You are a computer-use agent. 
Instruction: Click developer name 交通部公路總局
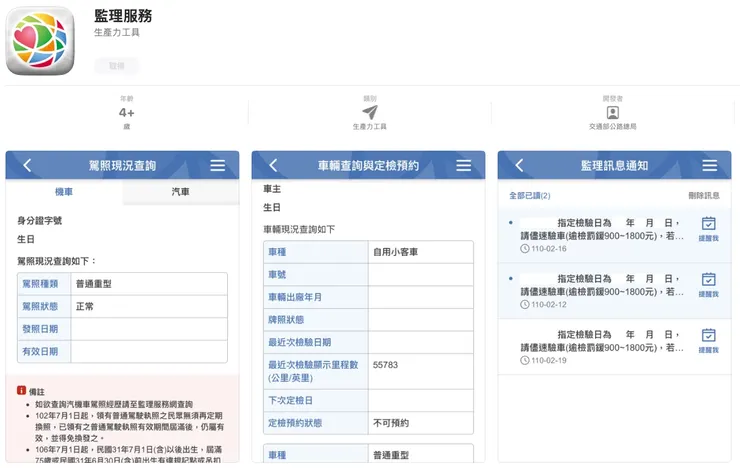click(x=613, y=126)
